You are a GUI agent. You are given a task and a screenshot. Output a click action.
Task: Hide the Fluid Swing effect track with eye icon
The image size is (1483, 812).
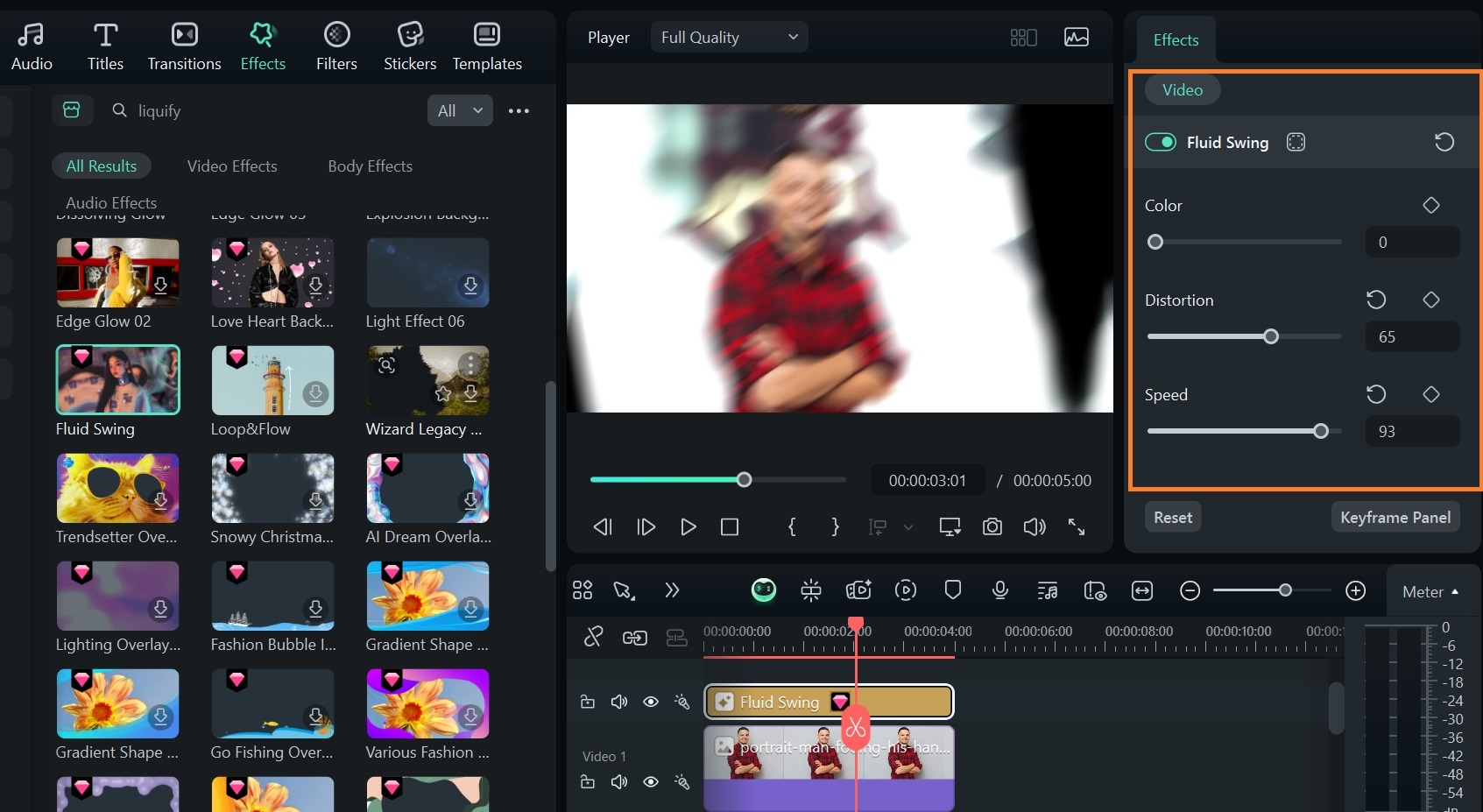click(x=651, y=702)
